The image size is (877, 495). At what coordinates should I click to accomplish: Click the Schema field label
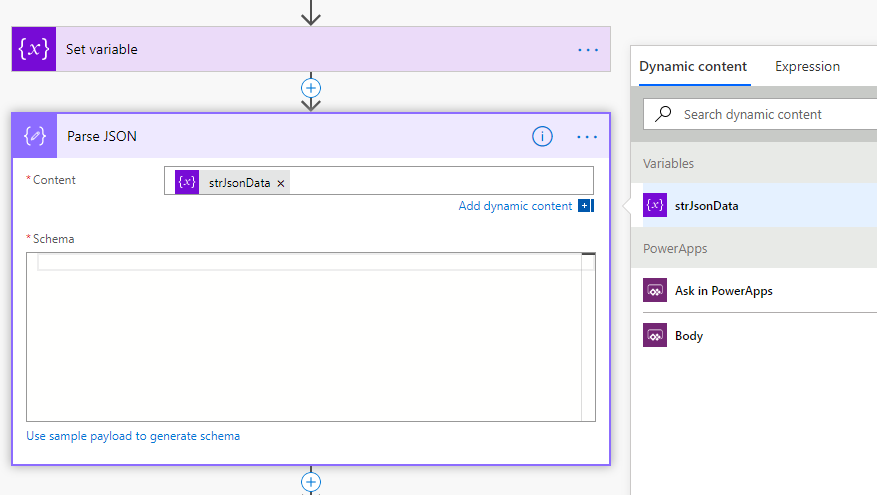pyautogui.click(x=53, y=239)
